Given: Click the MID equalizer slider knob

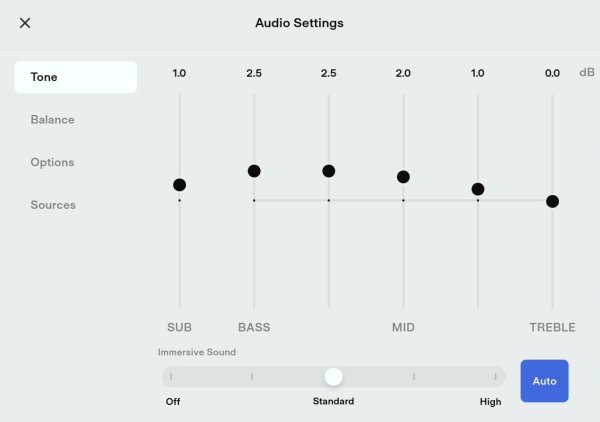Looking at the screenshot, I should tap(403, 177).
